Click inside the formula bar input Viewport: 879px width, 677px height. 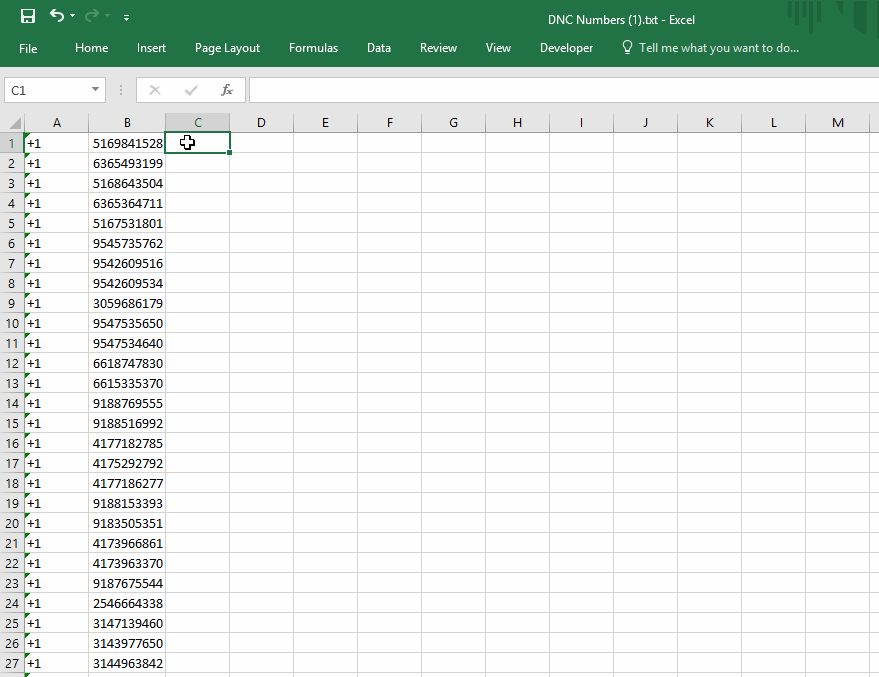click(563, 90)
